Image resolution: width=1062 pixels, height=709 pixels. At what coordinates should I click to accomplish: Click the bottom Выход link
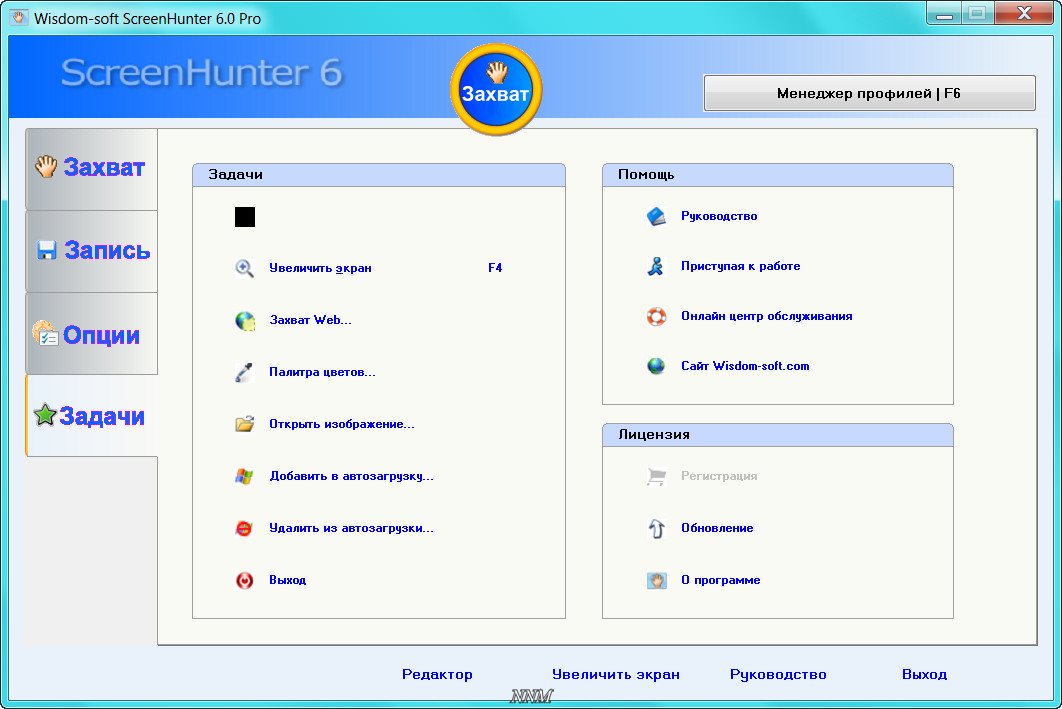(924, 674)
